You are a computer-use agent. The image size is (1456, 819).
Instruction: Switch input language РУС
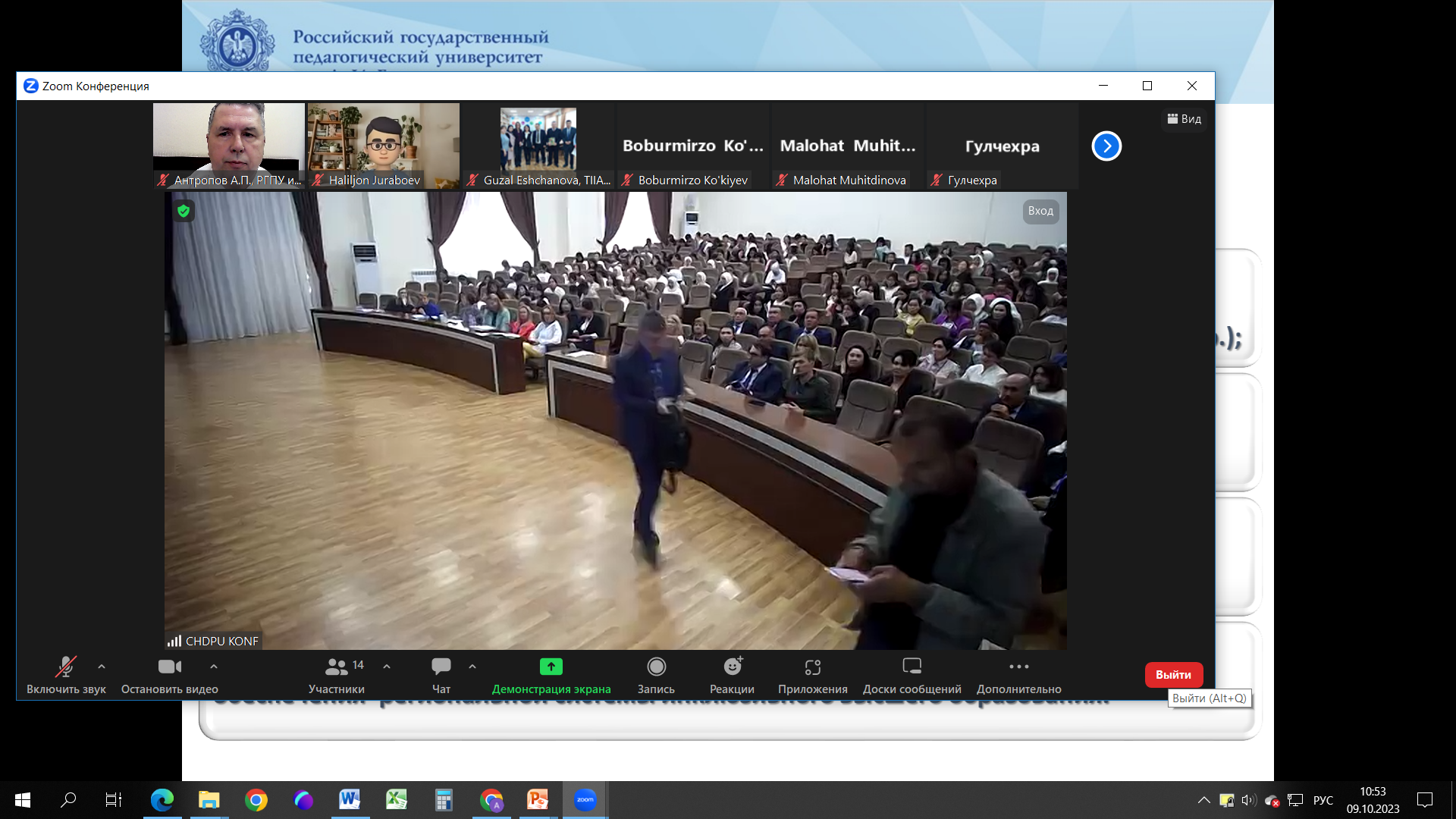point(1323,800)
